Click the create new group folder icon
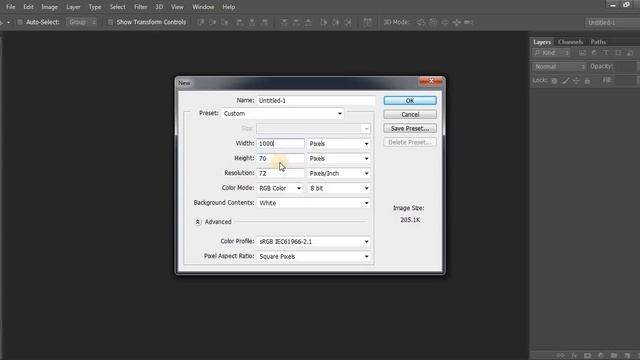 614,356
